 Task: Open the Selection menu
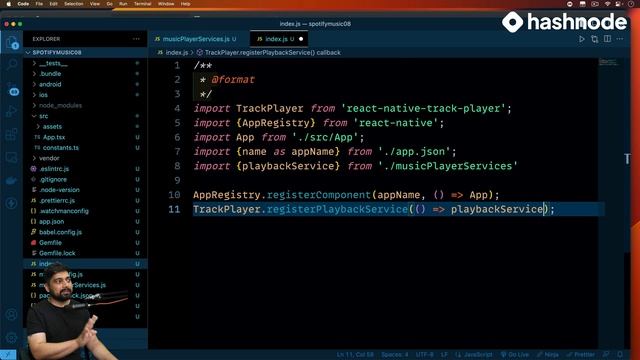[x=74, y=4]
